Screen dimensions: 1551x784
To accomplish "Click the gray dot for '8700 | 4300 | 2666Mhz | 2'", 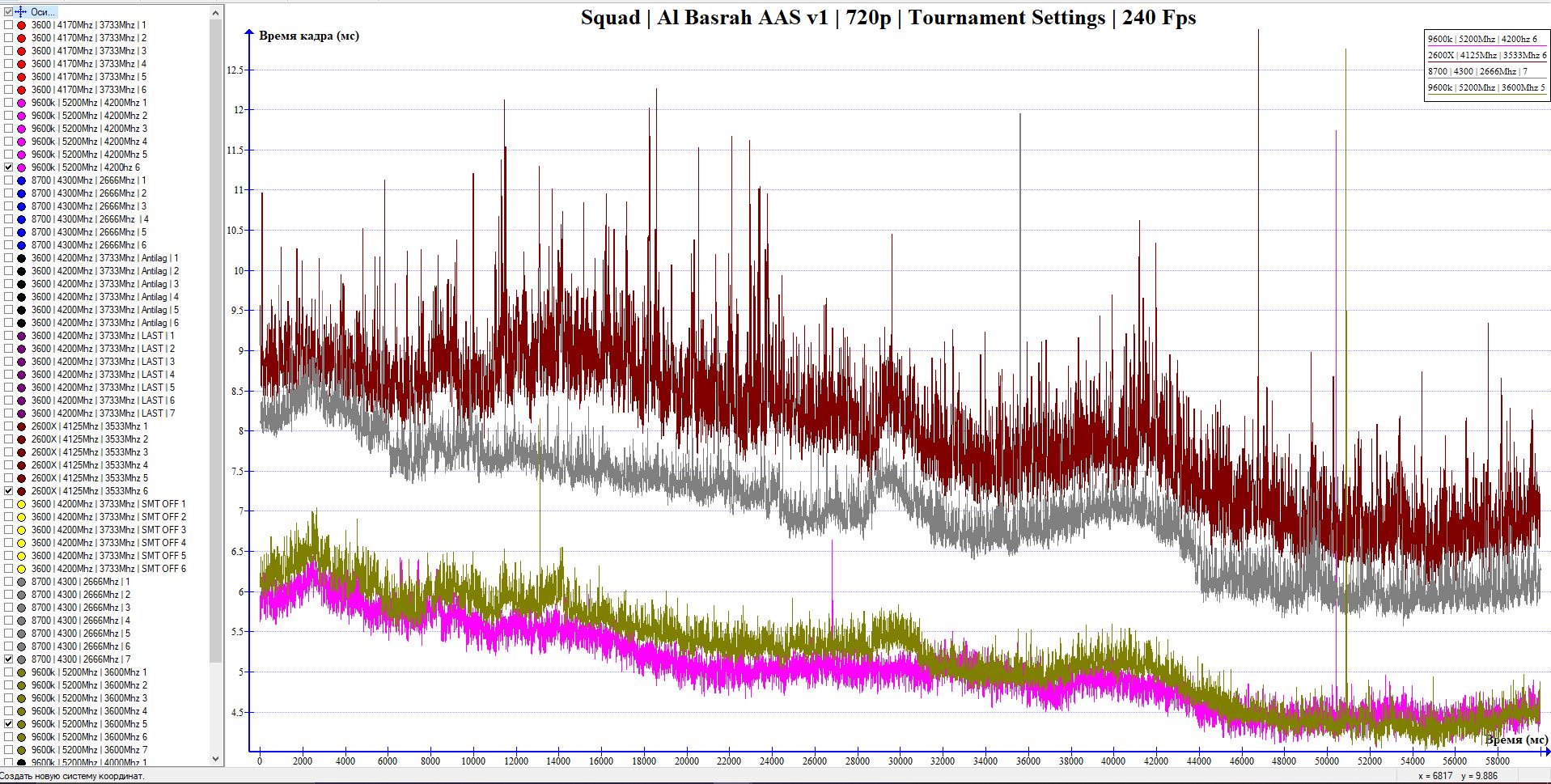I will [x=22, y=595].
